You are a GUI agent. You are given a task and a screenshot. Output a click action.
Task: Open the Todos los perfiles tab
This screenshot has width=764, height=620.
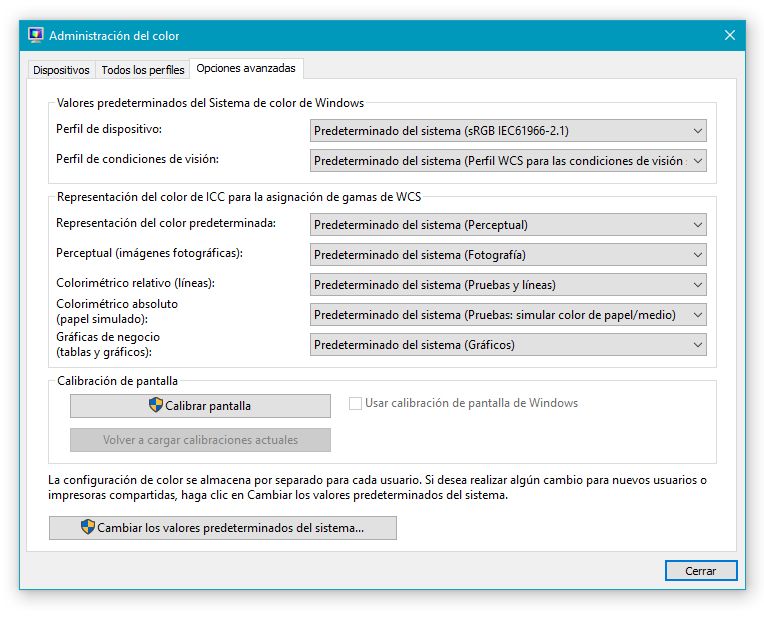coord(143,70)
